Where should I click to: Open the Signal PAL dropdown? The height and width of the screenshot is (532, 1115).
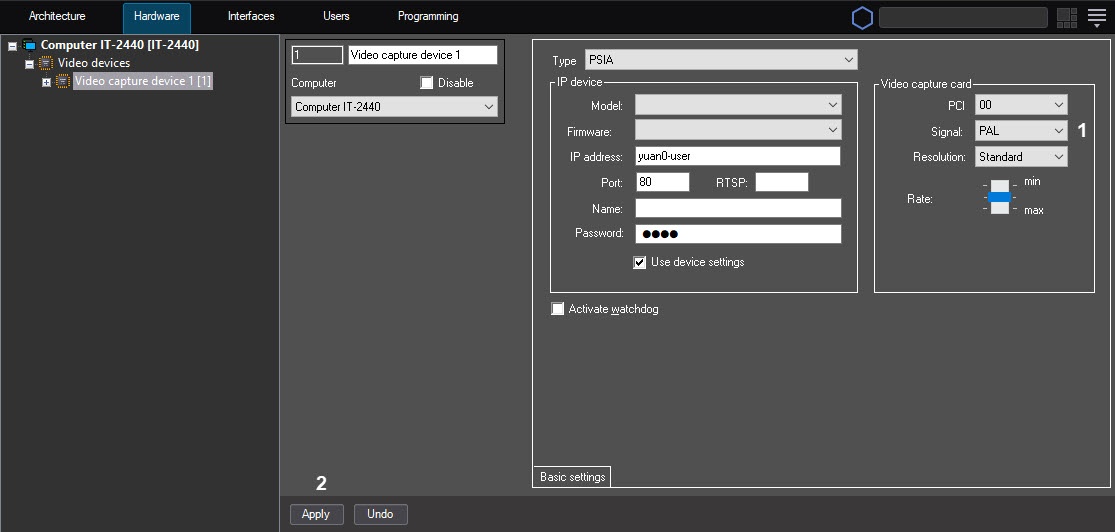[x=1020, y=131]
